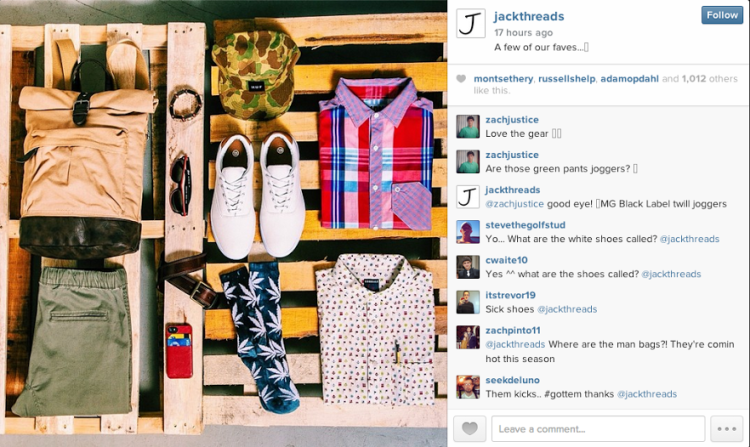This screenshot has width=750, height=447.
Task: Open stevethegolfstud's avatar thumbnail
Action: tap(468, 232)
